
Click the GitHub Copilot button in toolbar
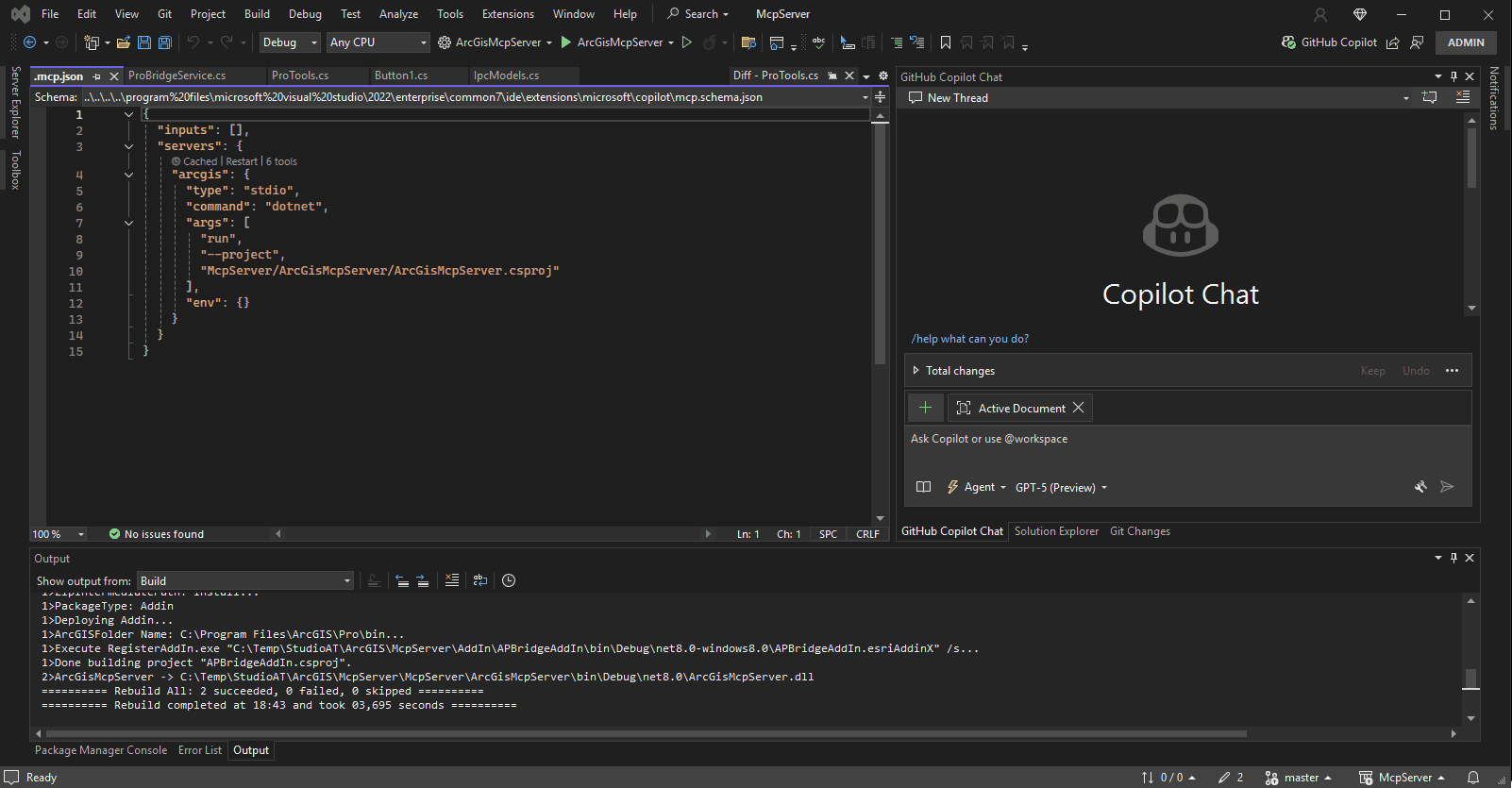coord(1329,42)
